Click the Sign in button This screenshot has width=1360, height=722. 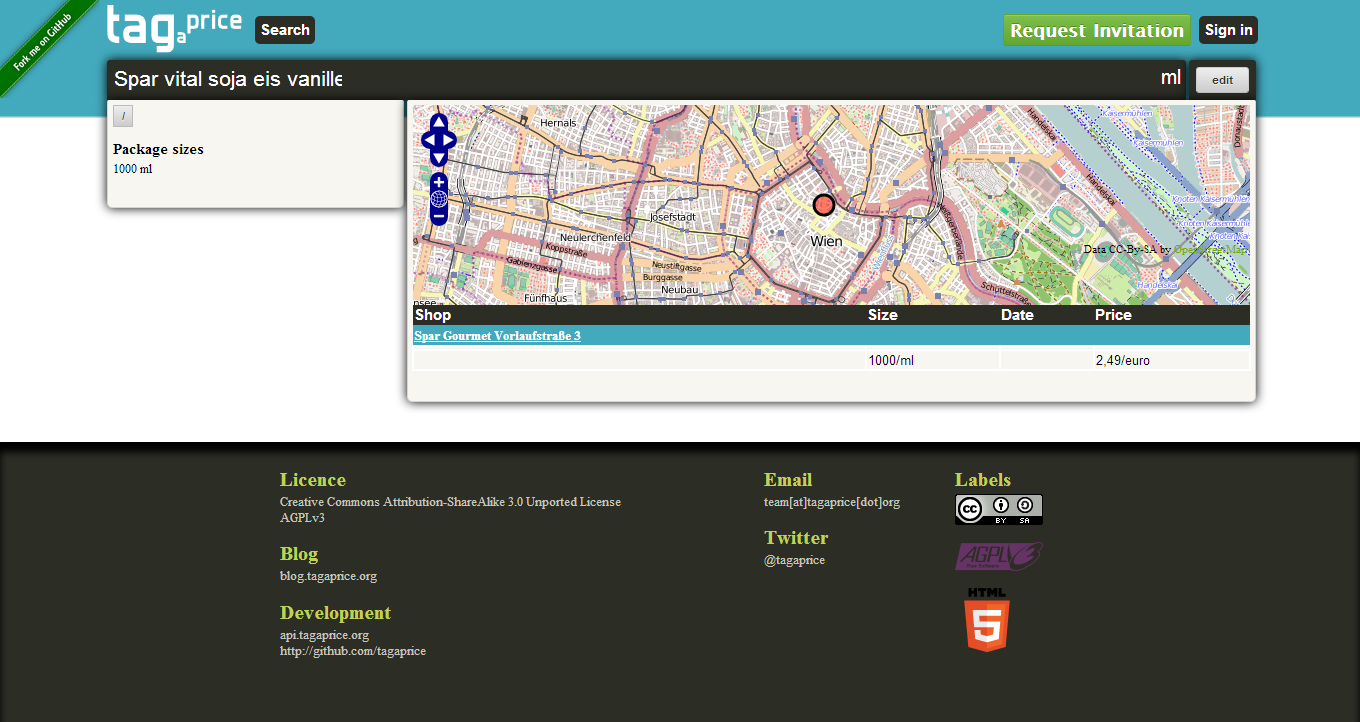pos(1228,30)
